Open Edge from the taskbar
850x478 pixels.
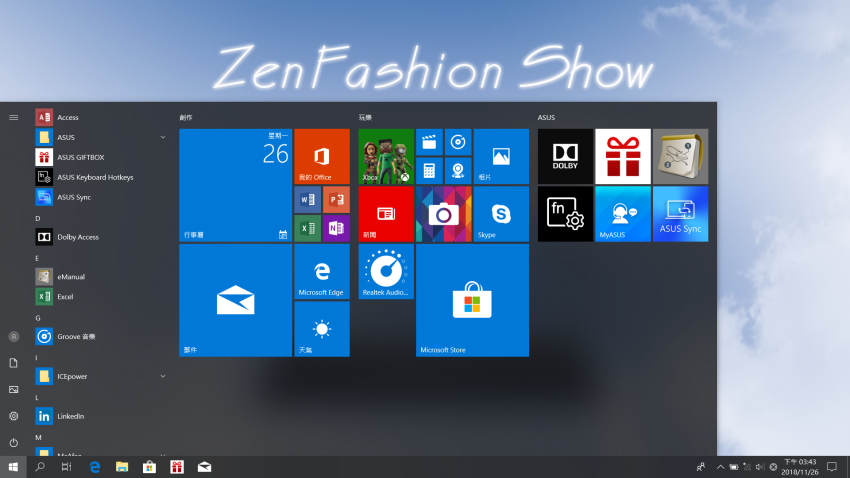[x=95, y=467]
